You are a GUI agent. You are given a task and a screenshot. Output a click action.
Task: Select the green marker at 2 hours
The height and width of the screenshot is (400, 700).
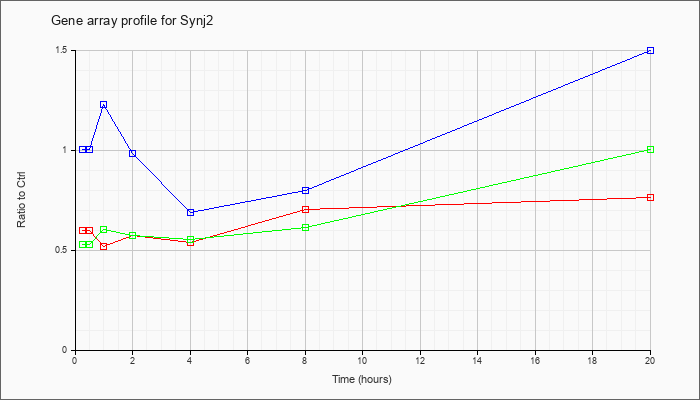tap(133, 235)
